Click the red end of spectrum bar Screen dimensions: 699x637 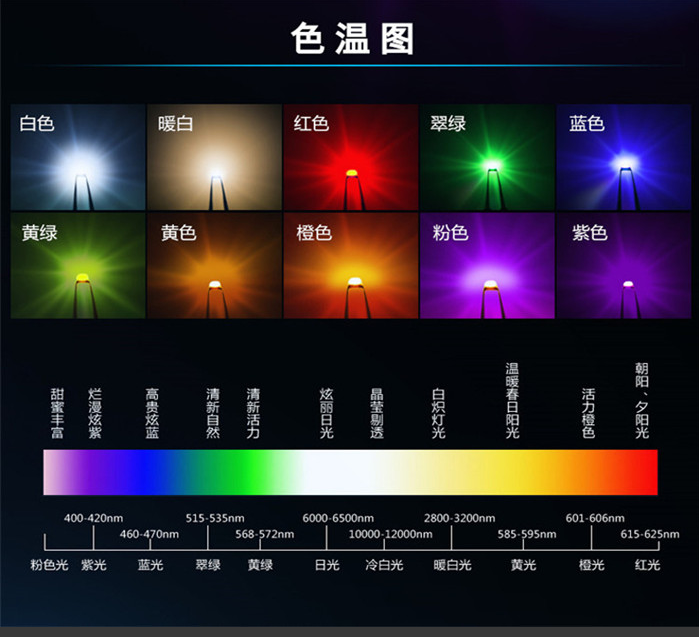(640, 472)
